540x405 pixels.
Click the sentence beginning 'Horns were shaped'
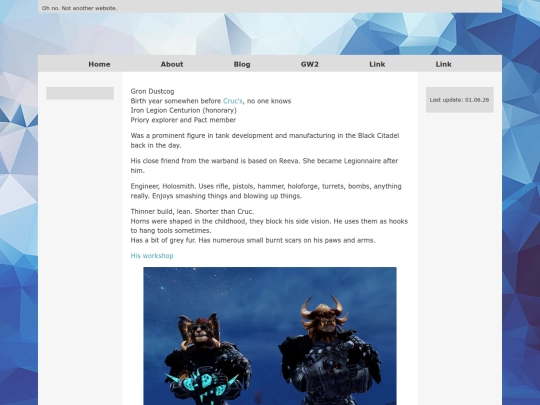tap(269, 226)
